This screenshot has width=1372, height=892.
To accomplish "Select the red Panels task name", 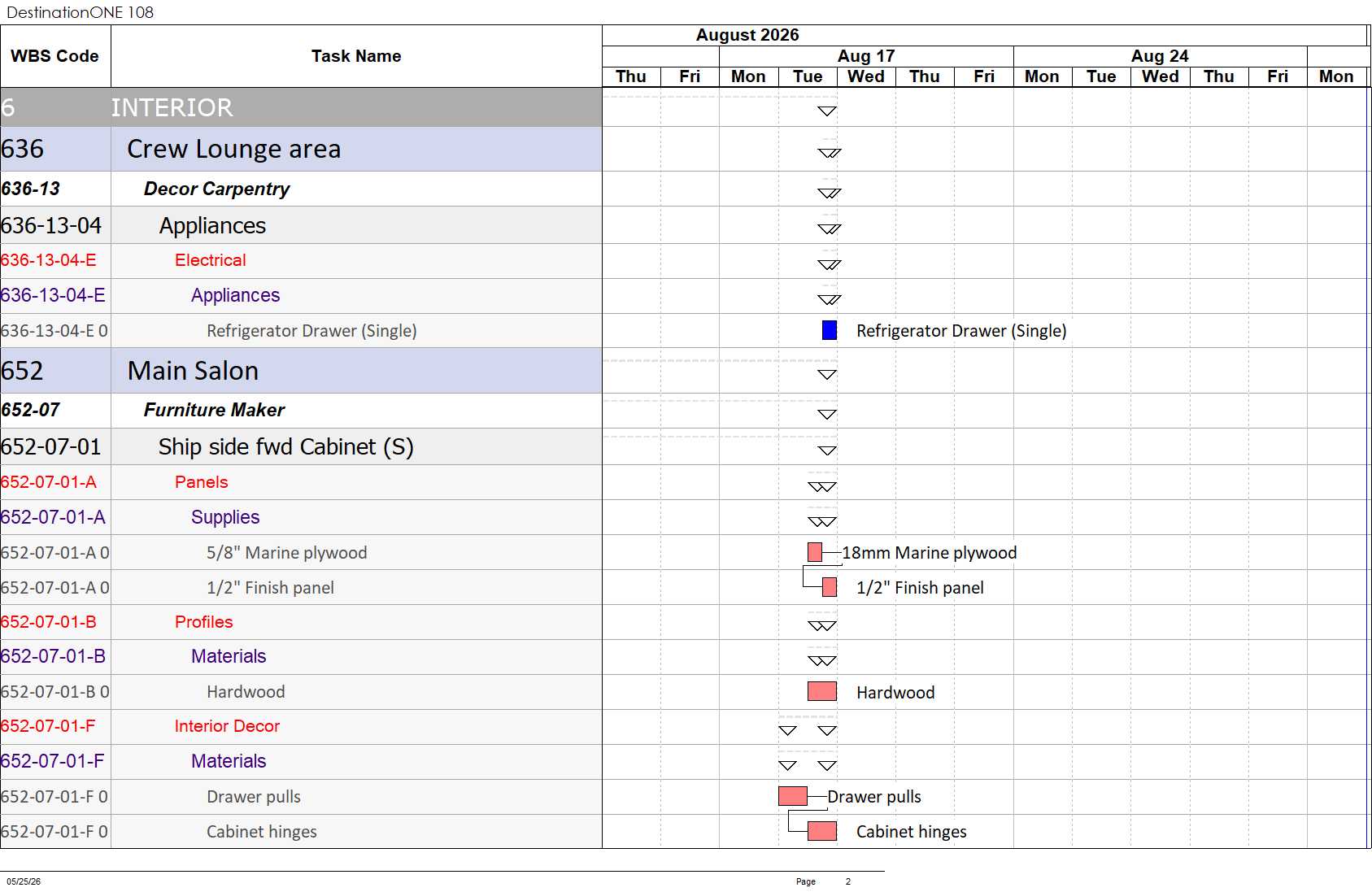I will [201, 482].
